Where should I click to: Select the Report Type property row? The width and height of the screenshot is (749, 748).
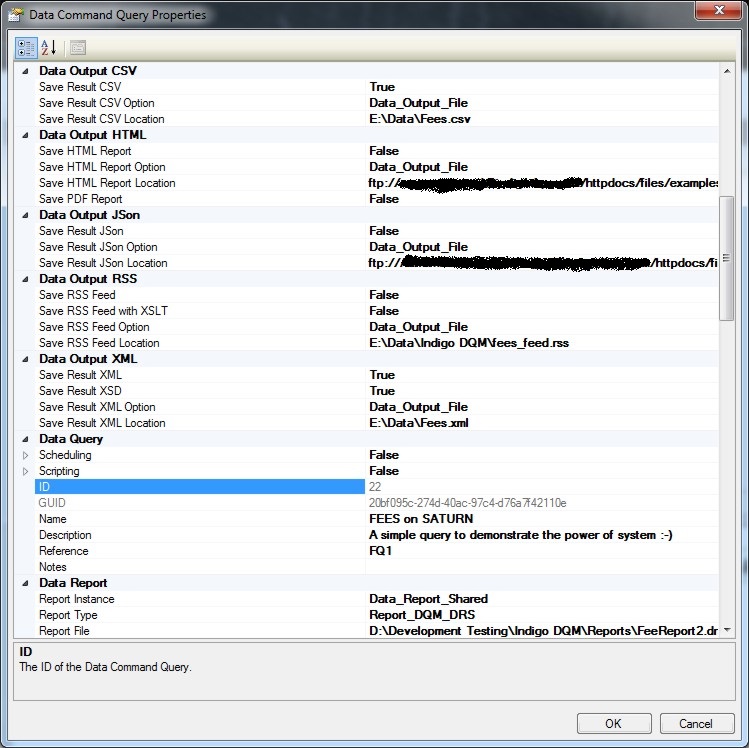69,615
